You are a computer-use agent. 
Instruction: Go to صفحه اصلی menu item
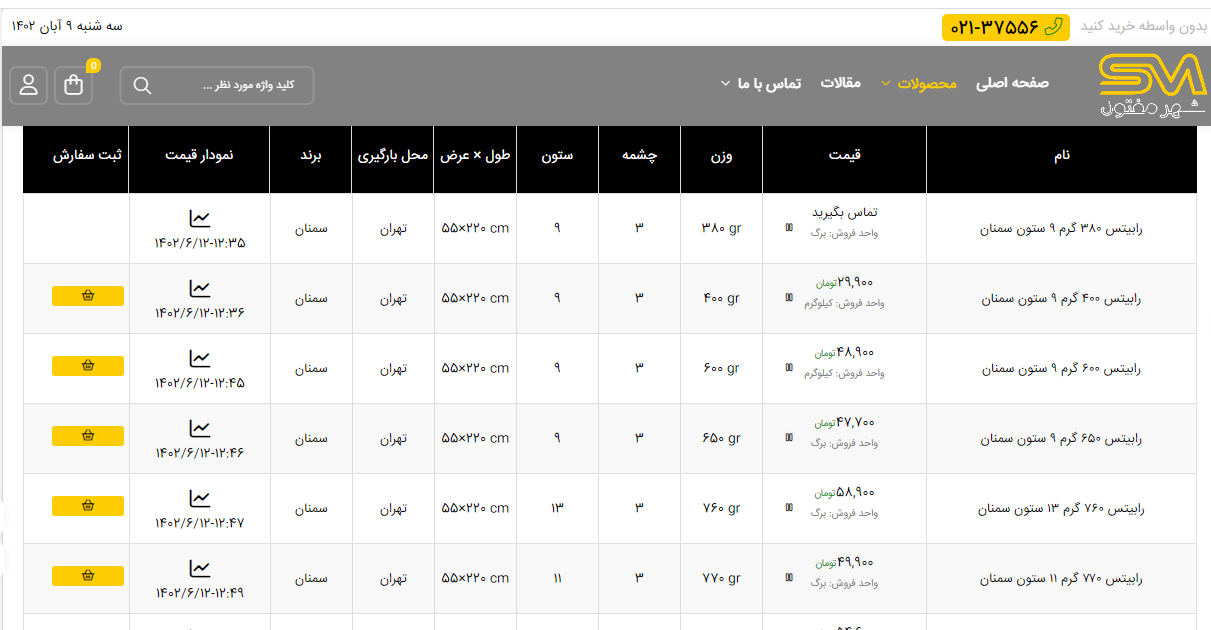point(1012,84)
